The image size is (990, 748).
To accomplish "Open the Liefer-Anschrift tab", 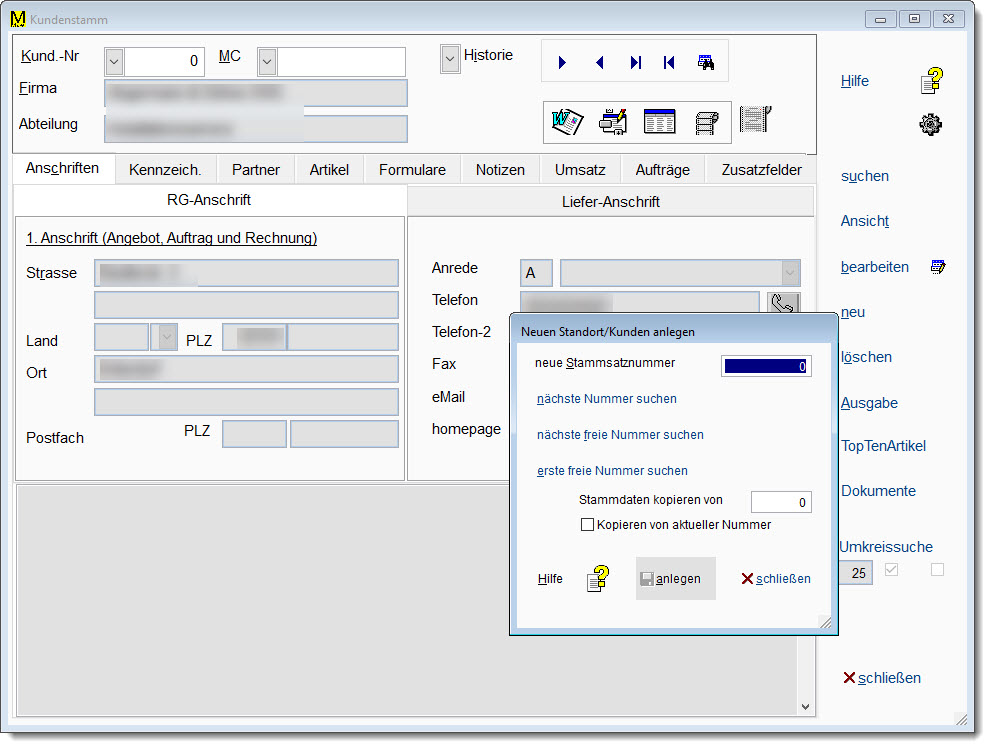I will (611, 201).
